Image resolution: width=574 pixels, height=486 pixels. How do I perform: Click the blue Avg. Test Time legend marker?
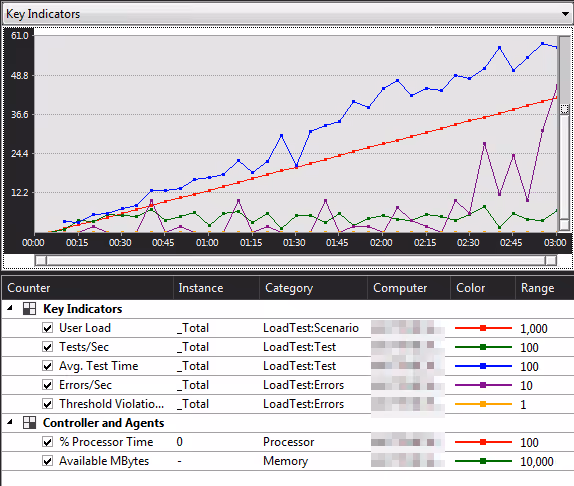pos(483,366)
